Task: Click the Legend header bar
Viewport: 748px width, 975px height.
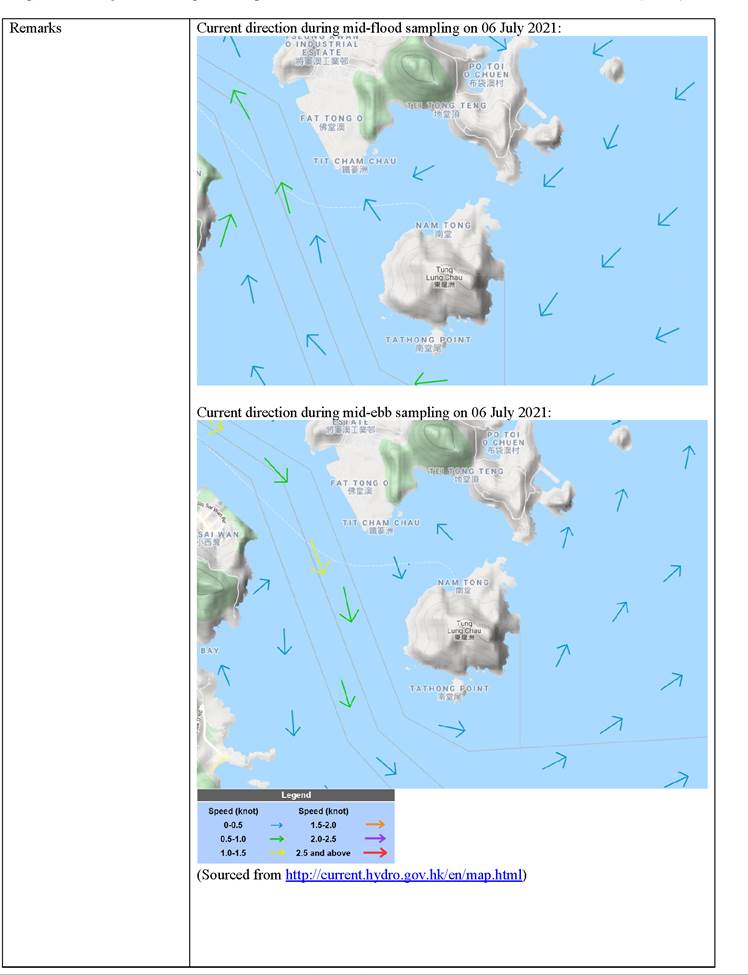Action: point(295,795)
